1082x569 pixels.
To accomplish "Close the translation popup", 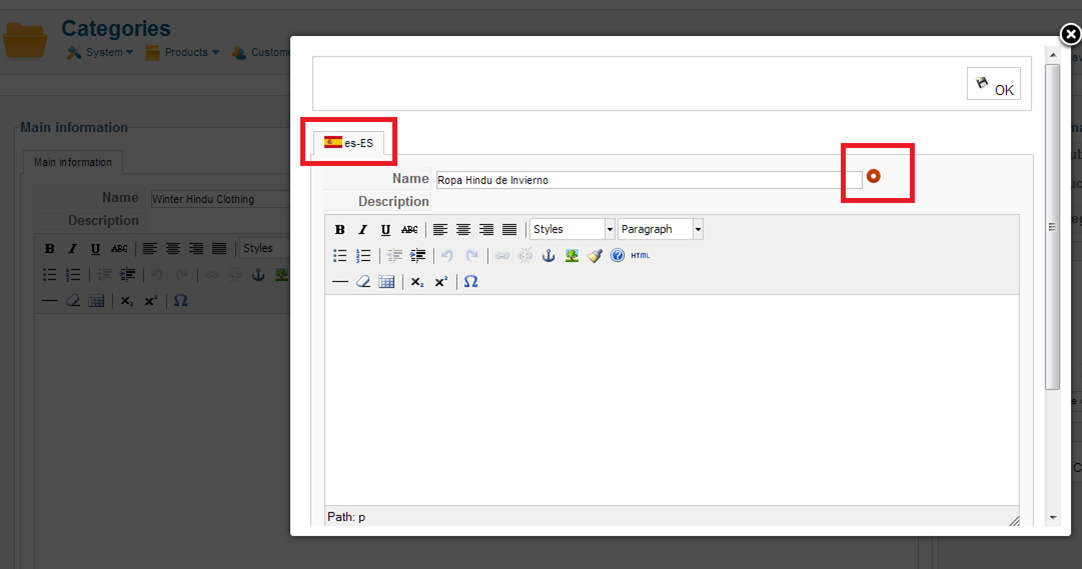I will tap(1070, 34).
